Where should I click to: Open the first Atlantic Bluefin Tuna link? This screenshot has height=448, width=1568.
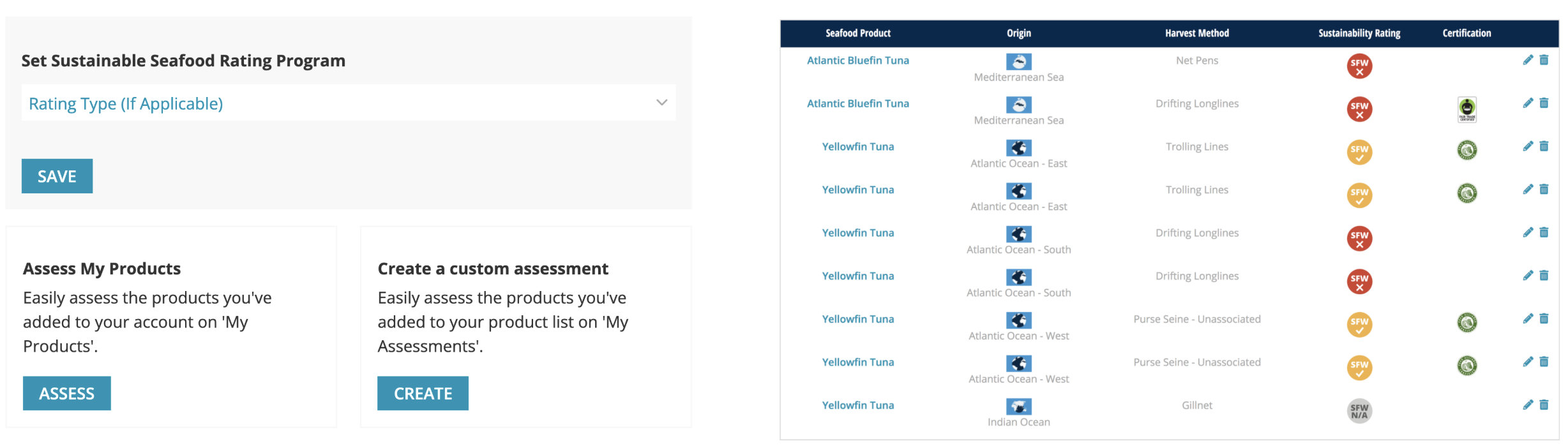(857, 61)
